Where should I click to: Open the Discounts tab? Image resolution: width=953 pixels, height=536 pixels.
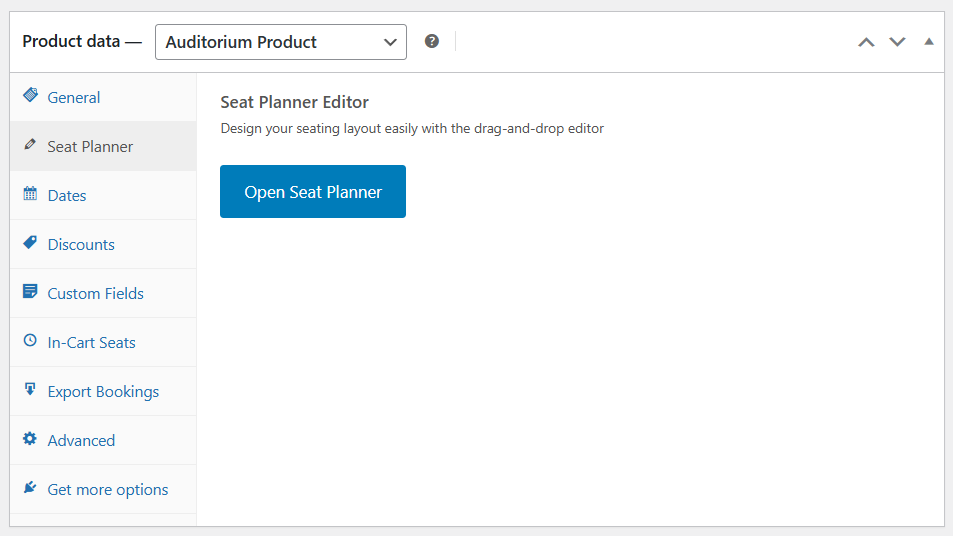point(81,244)
